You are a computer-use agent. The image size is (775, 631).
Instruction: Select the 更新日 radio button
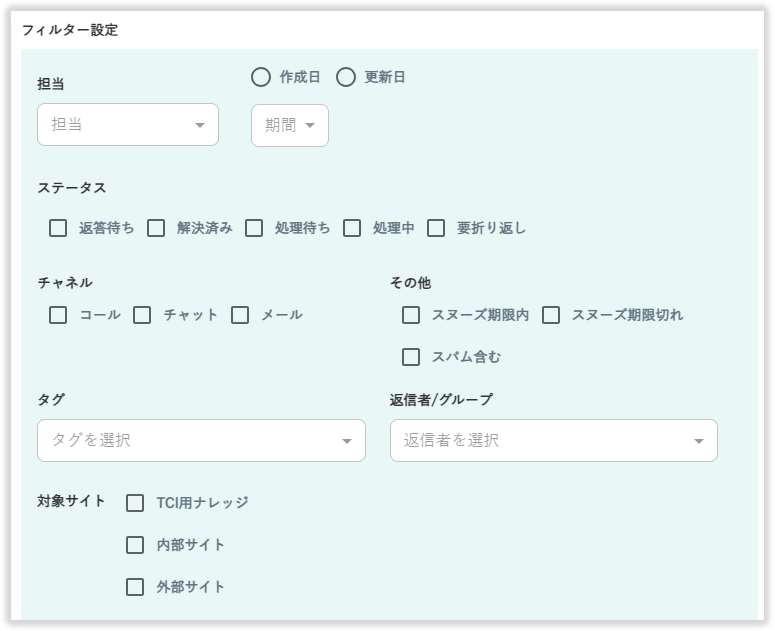[x=346, y=77]
